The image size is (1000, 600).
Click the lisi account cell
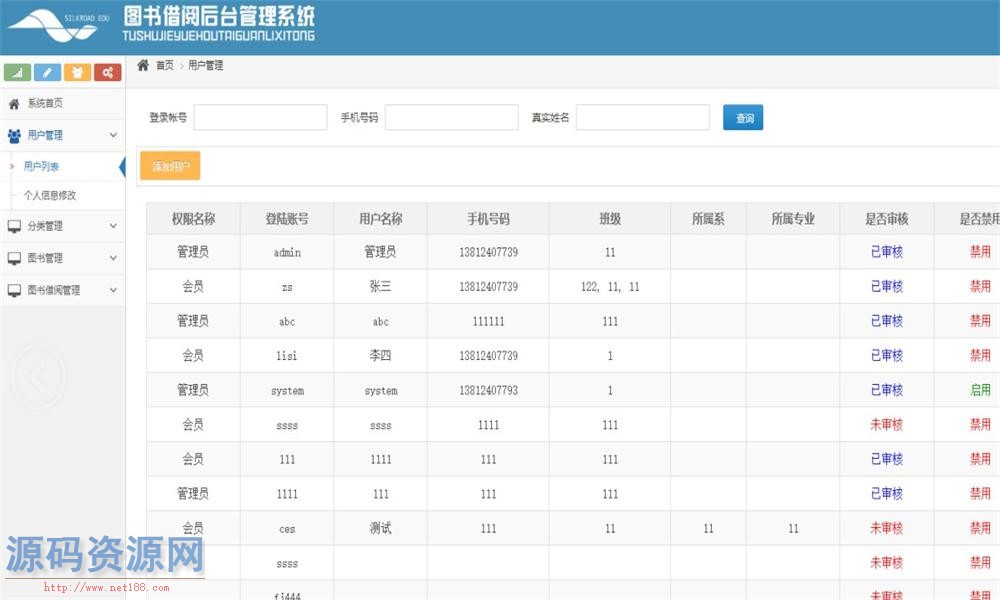(287, 355)
